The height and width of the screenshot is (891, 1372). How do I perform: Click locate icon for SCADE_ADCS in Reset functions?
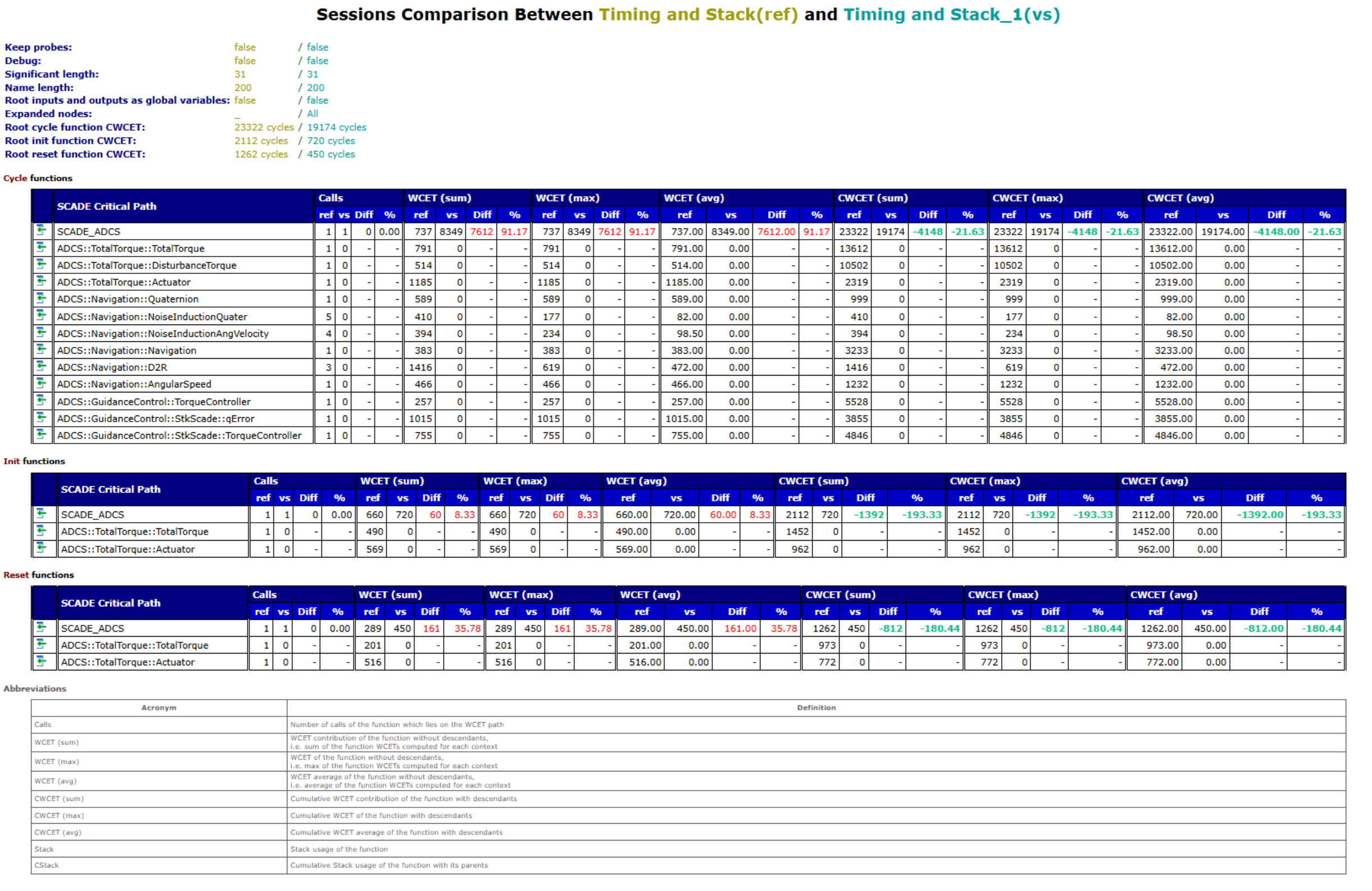[41, 627]
